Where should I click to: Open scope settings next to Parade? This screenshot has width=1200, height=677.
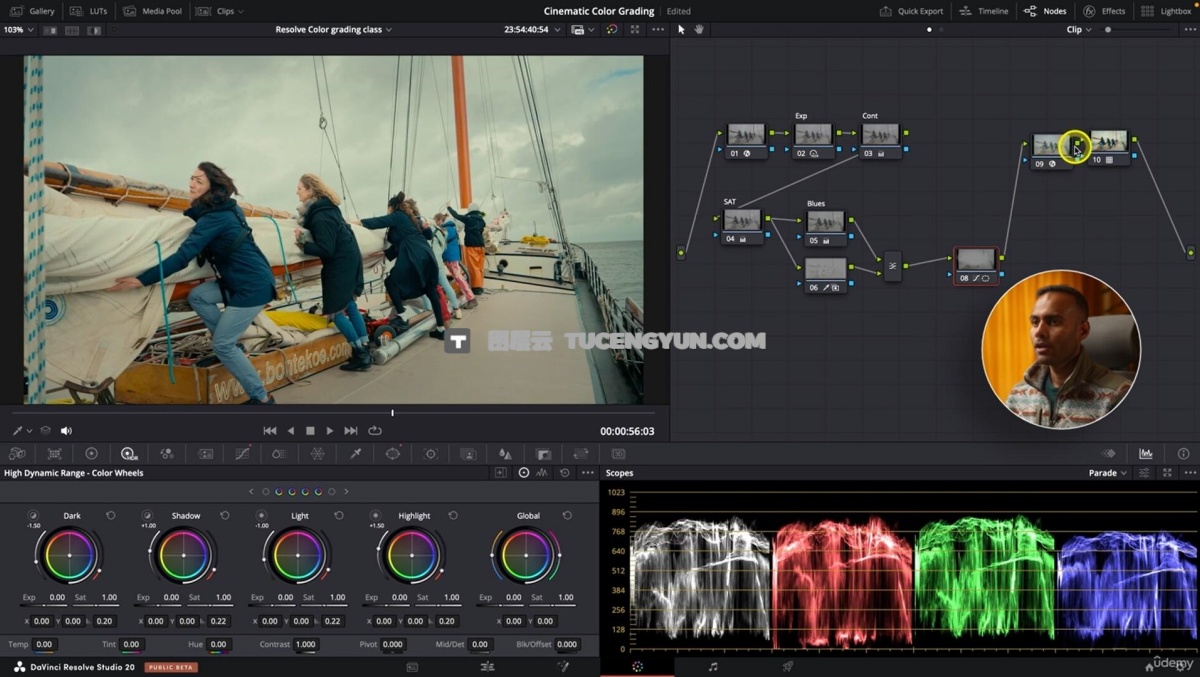tap(1145, 473)
